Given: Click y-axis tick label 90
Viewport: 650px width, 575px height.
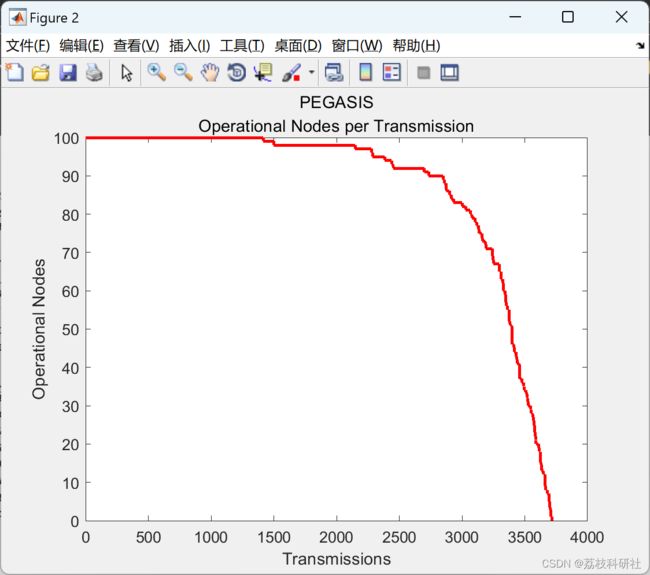Looking at the screenshot, I should click(x=70, y=177).
